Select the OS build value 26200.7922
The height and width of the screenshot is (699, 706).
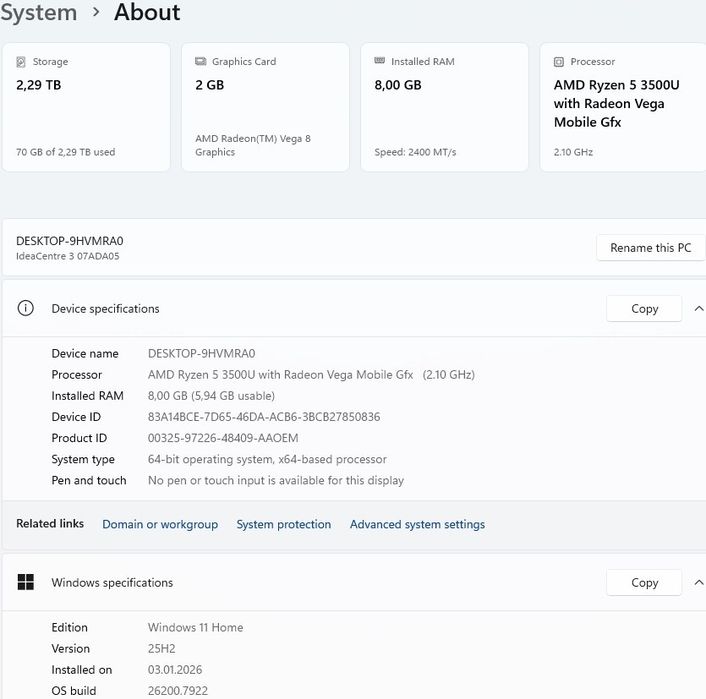pos(178,690)
